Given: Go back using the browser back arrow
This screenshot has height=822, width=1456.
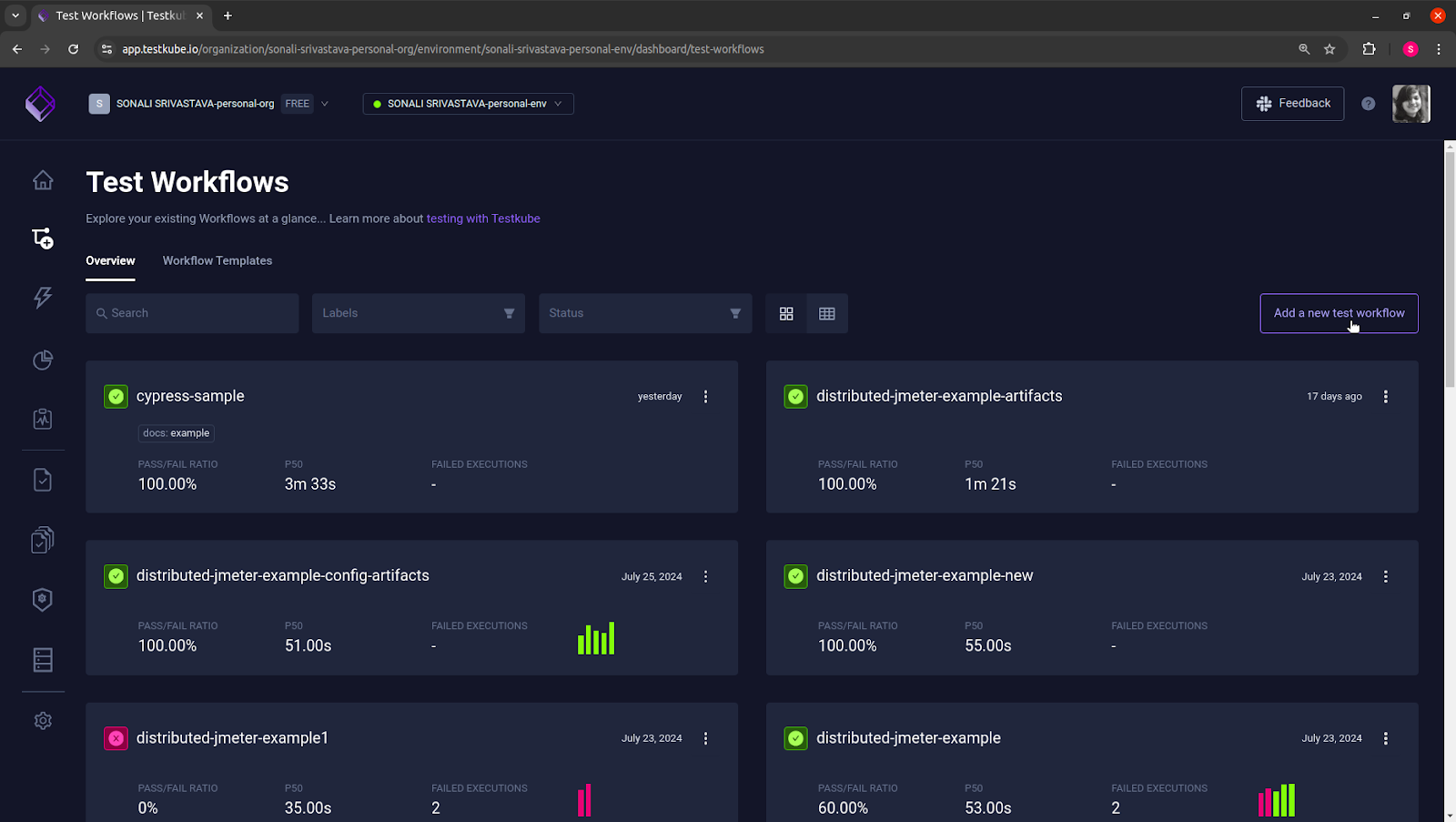Looking at the screenshot, I should pyautogui.click(x=17, y=49).
